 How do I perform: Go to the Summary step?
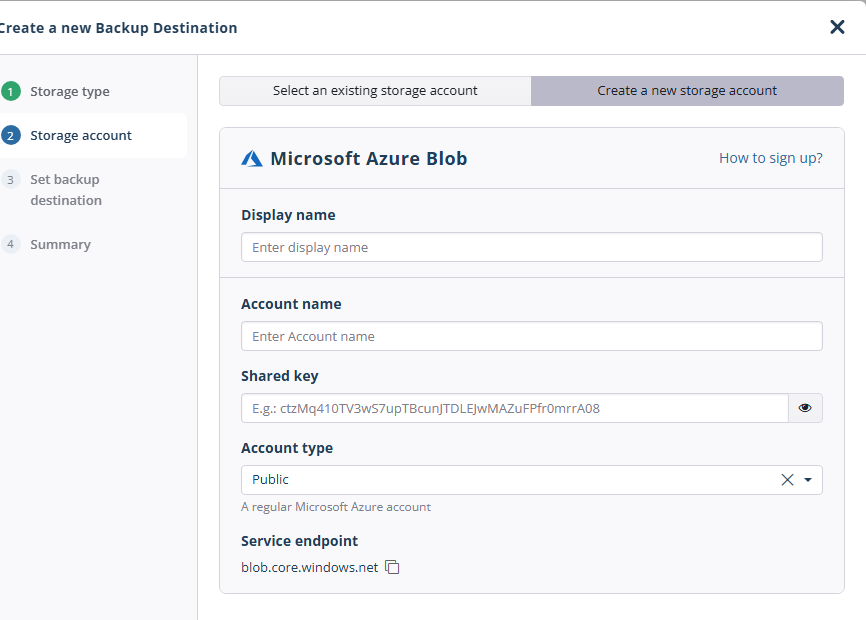click(x=60, y=245)
